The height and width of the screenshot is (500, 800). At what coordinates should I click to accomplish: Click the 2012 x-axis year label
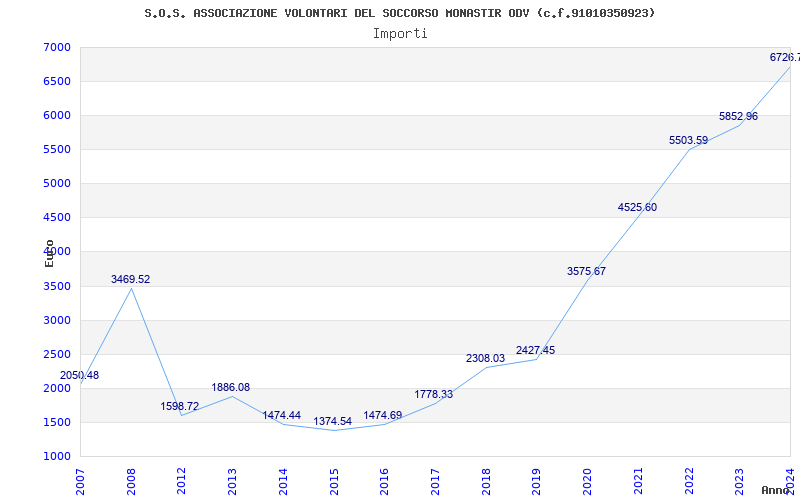pyautogui.click(x=181, y=481)
